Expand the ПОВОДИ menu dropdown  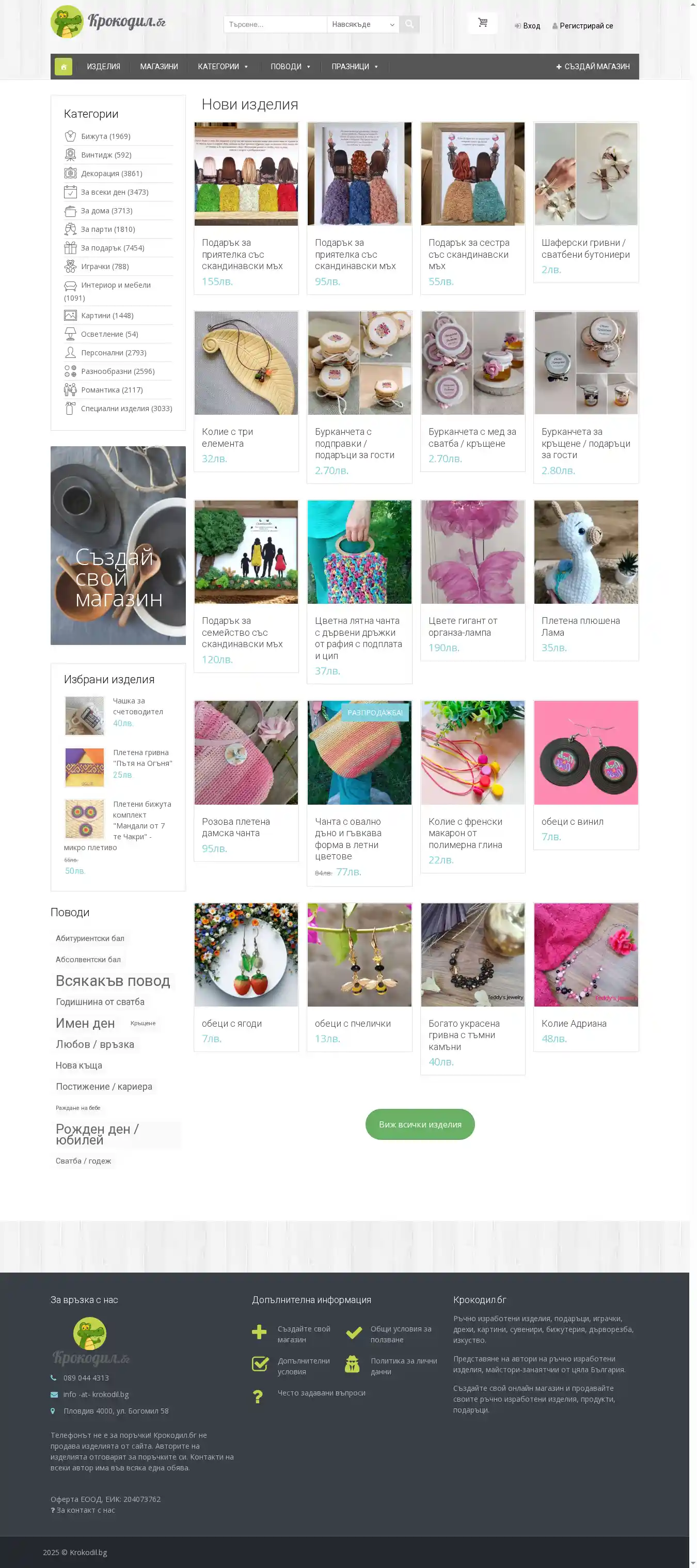tap(290, 66)
